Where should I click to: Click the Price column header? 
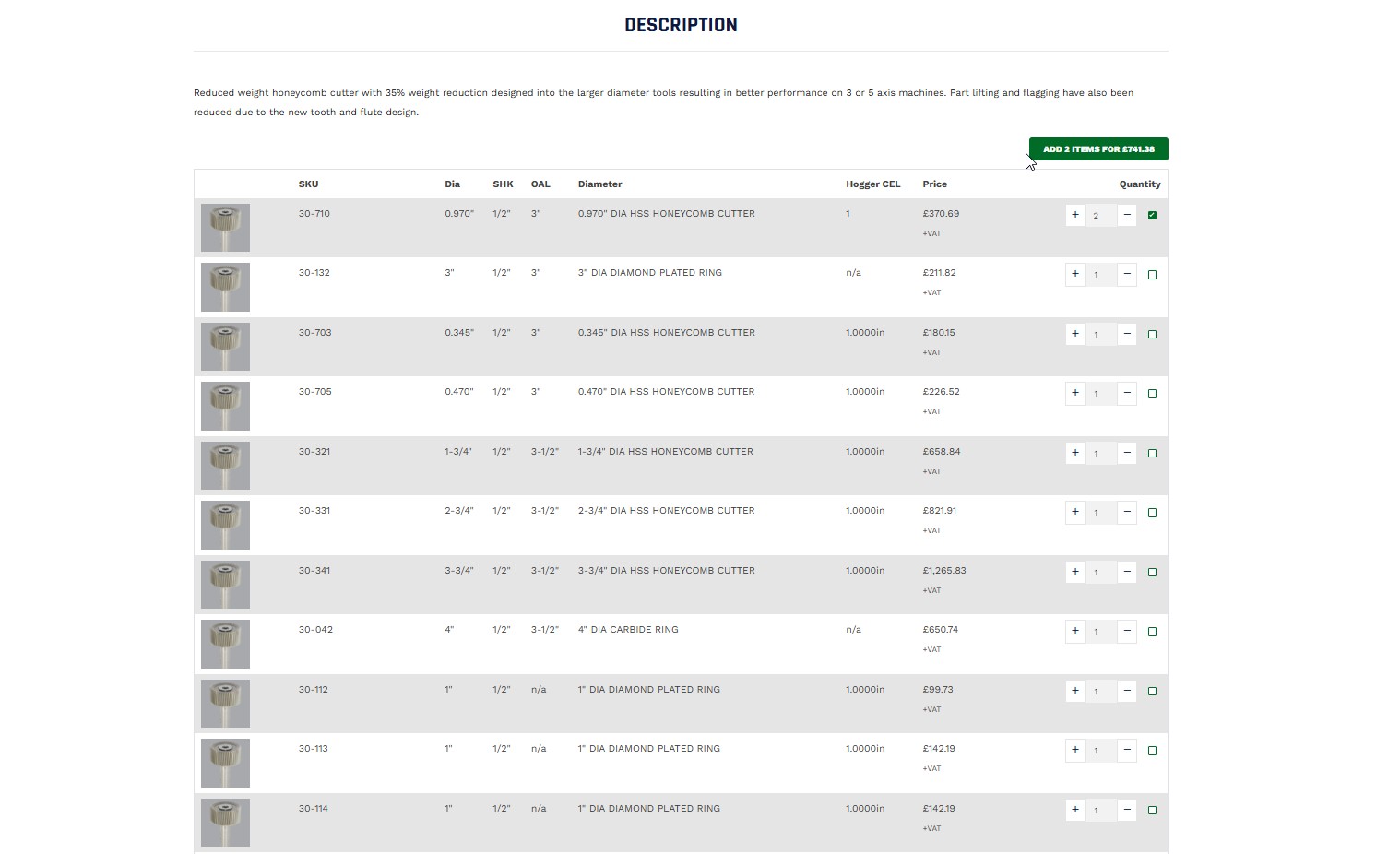934,184
